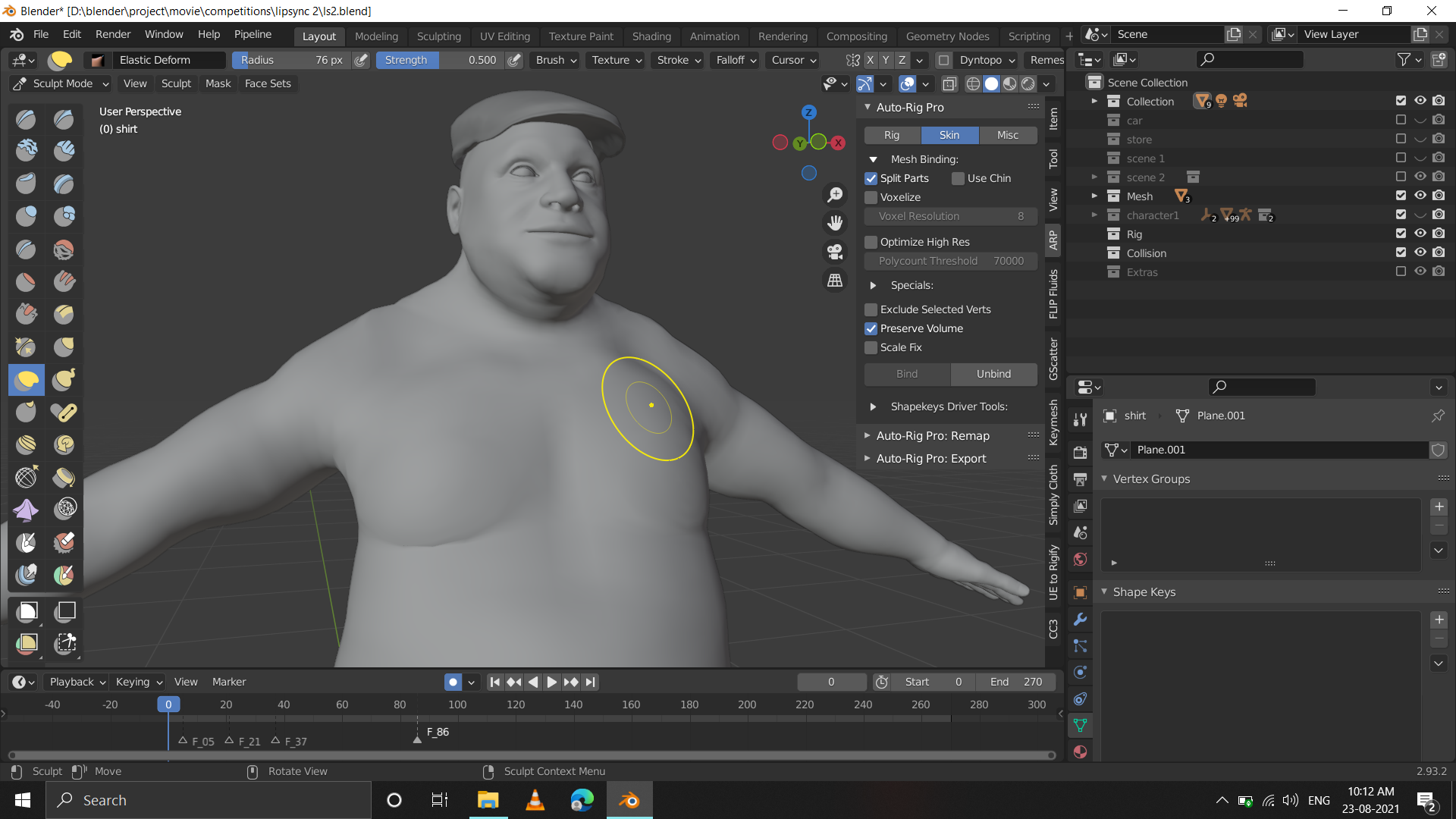Viewport: 1456px width, 819px height.
Task: Open the Sculpt Mode dropdown
Action: pyautogui.click(x=61, y=83)
